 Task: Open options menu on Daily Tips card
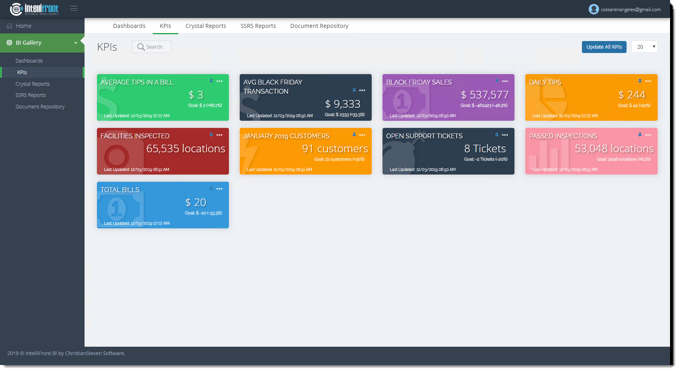point(648,81)
